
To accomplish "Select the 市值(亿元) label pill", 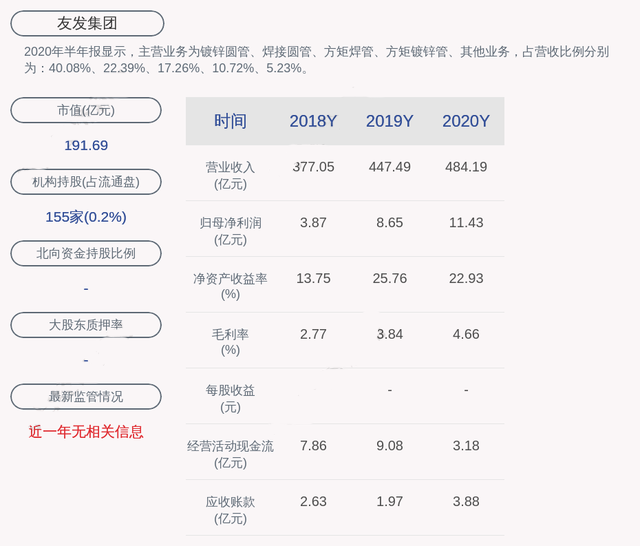I will [86, 110].
